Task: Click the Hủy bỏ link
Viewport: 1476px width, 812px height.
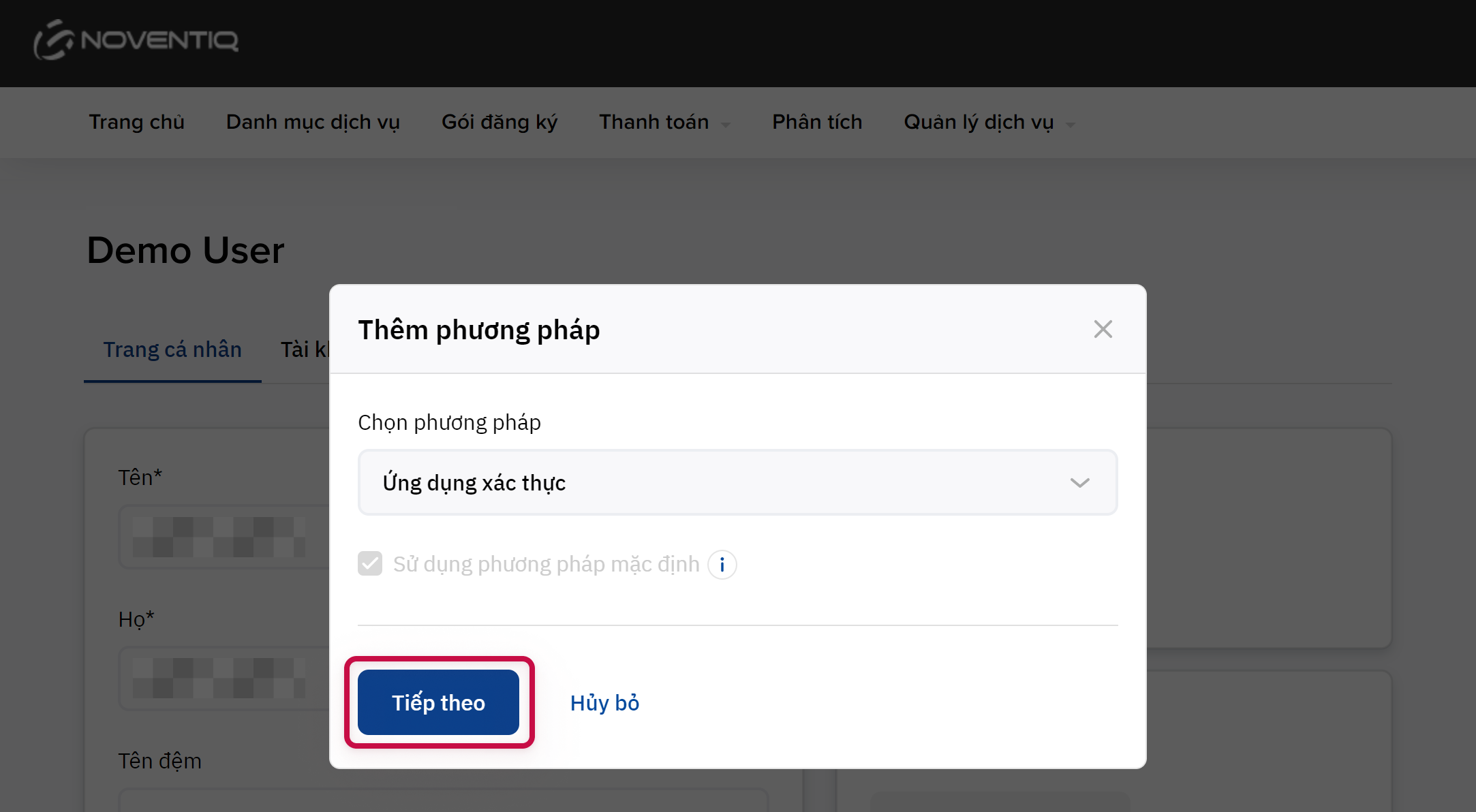Action: point(604,703)
